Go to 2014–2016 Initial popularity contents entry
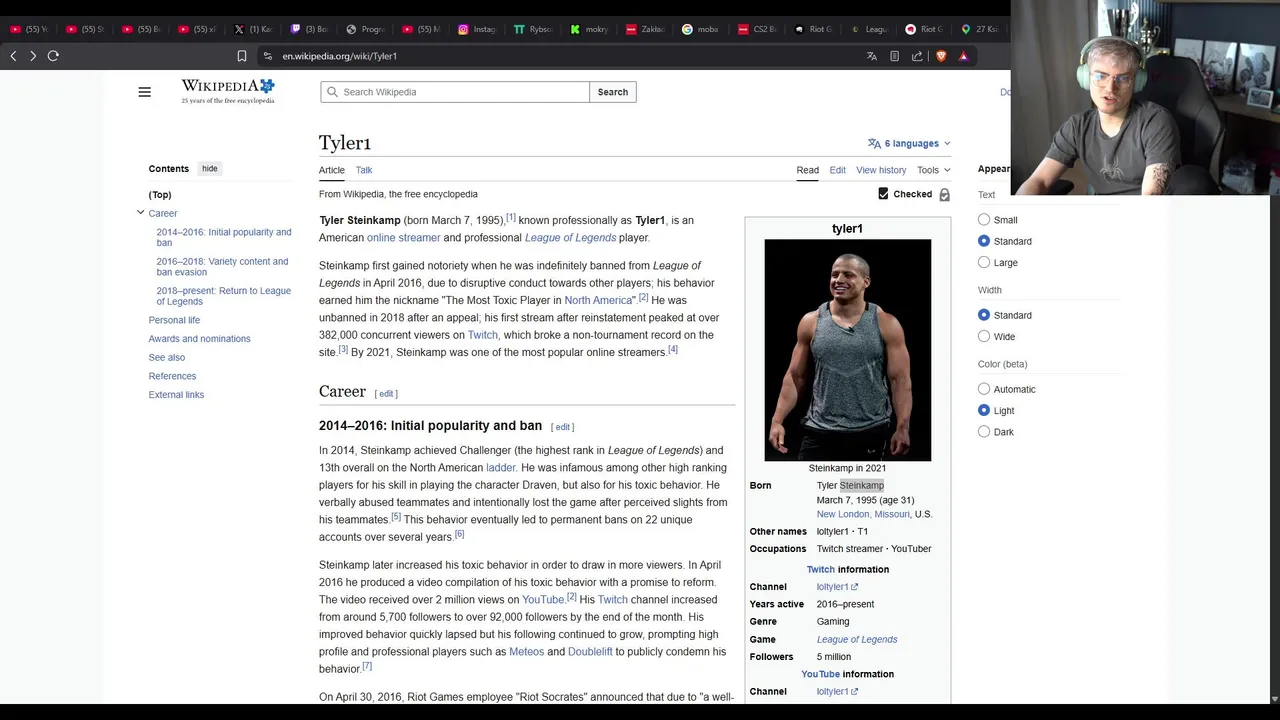This screenshot has width=1280, height=720. (224, 237)
